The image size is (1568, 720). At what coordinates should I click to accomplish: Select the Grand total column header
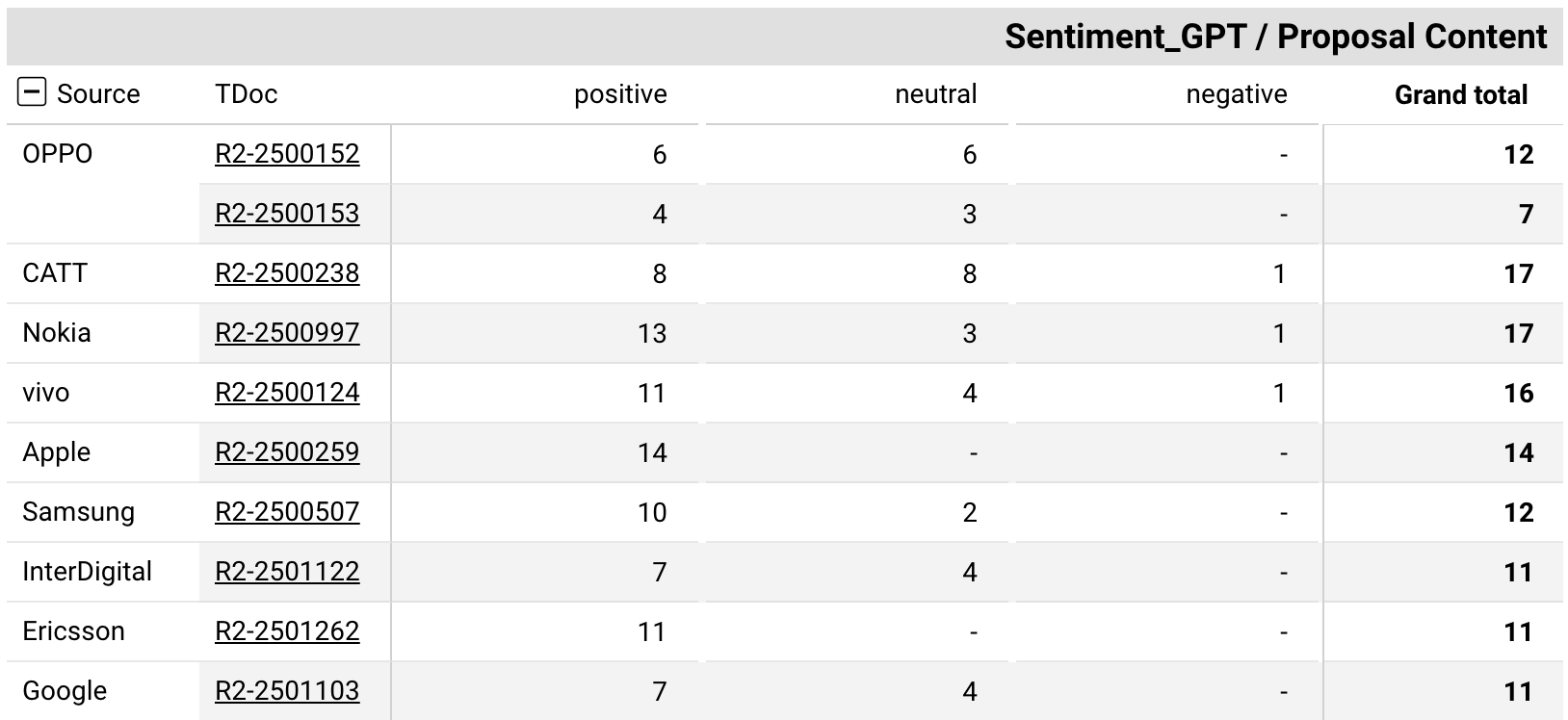coord(1461,94)
